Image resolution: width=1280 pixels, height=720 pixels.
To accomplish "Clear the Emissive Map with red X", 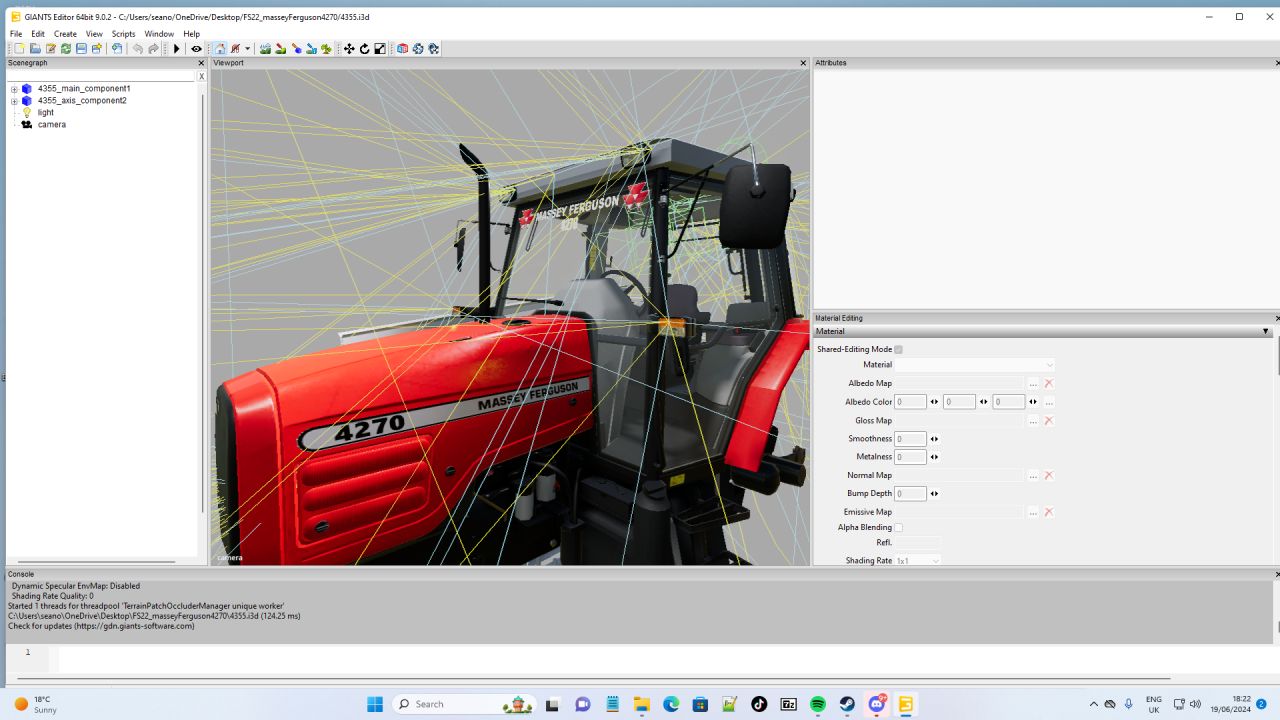I will coord(1049,512).
